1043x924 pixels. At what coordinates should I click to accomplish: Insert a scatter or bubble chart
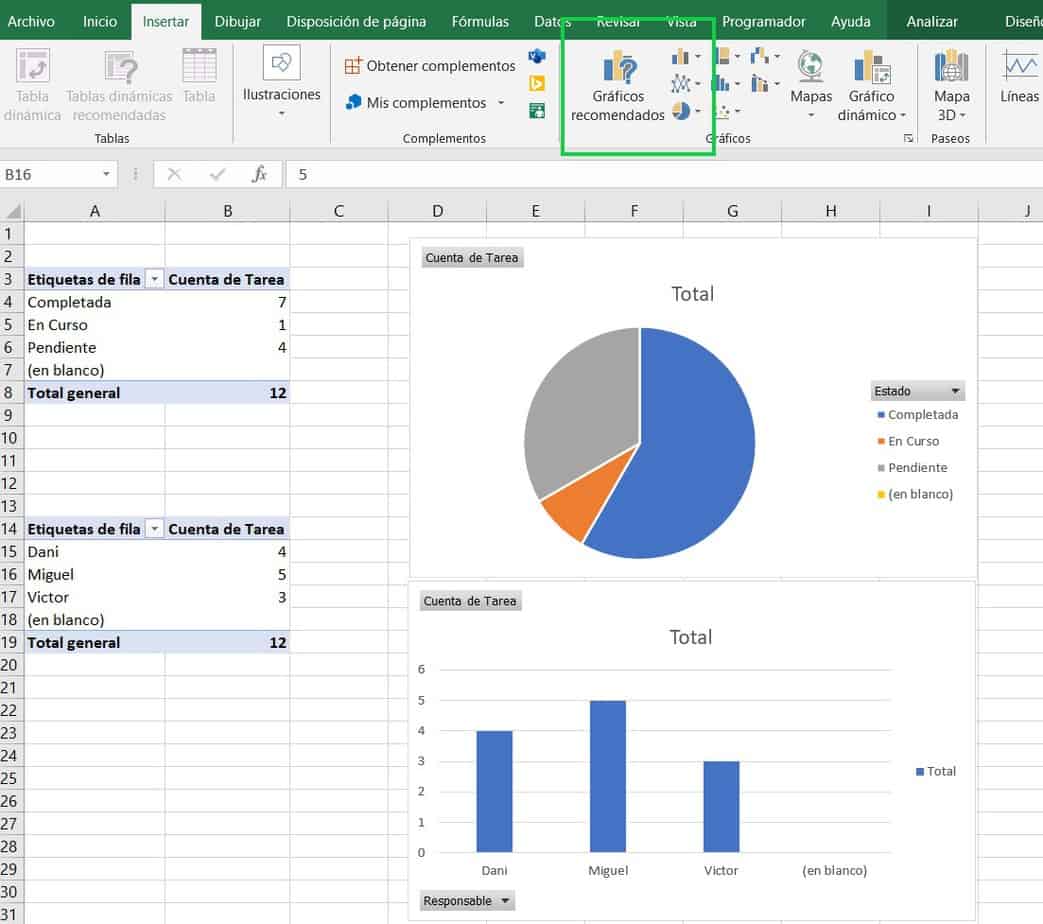coord(726,111)
